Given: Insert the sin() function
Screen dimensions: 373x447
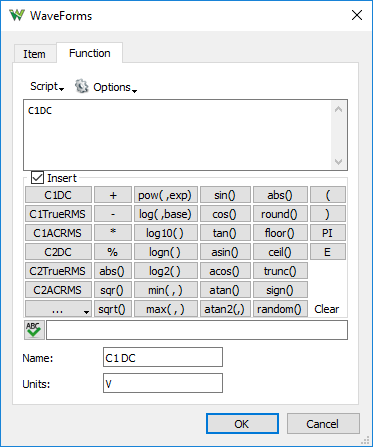Looking at the screenshot, I should pos(225,195).
